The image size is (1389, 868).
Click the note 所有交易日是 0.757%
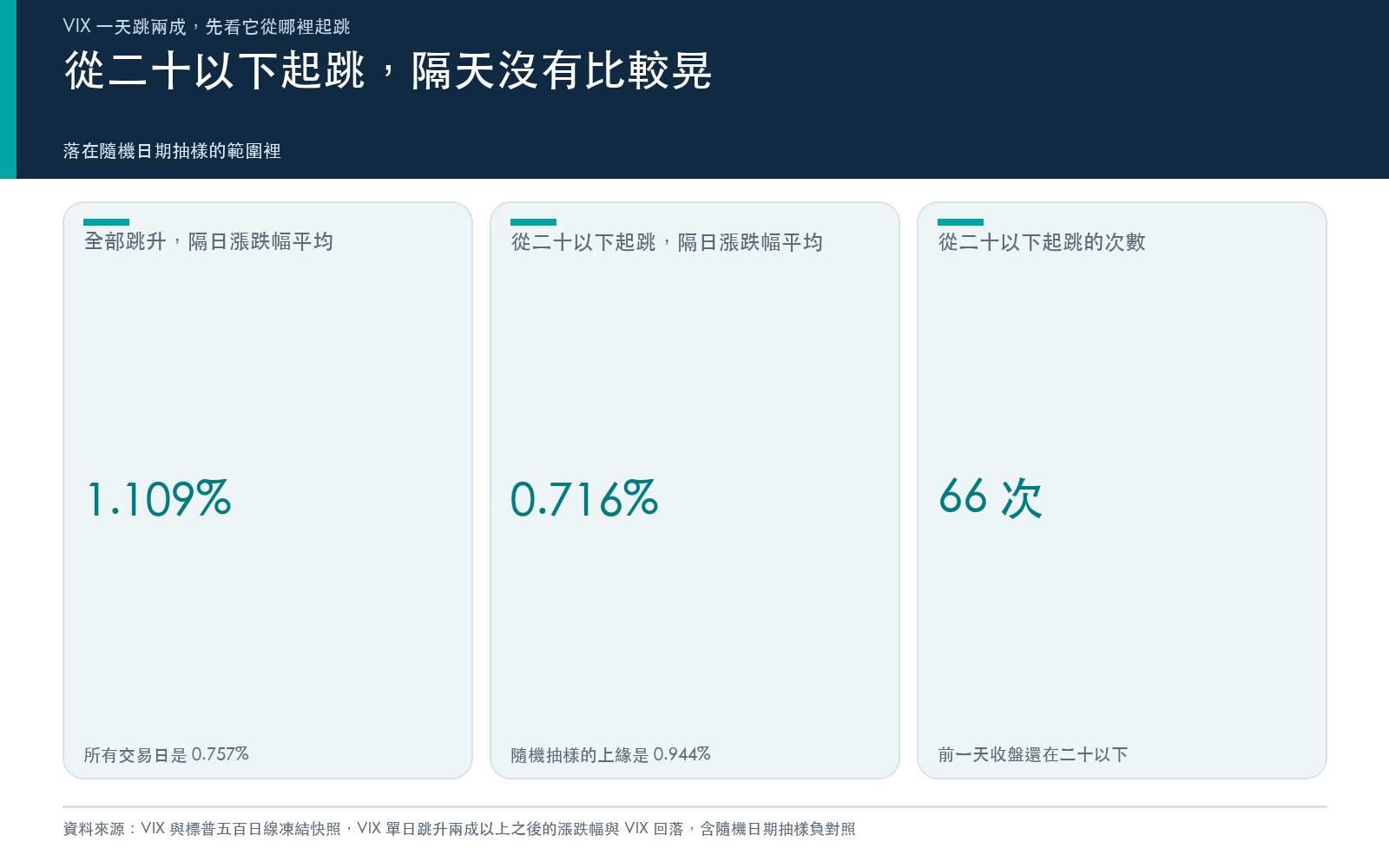[x=166, y=754]
